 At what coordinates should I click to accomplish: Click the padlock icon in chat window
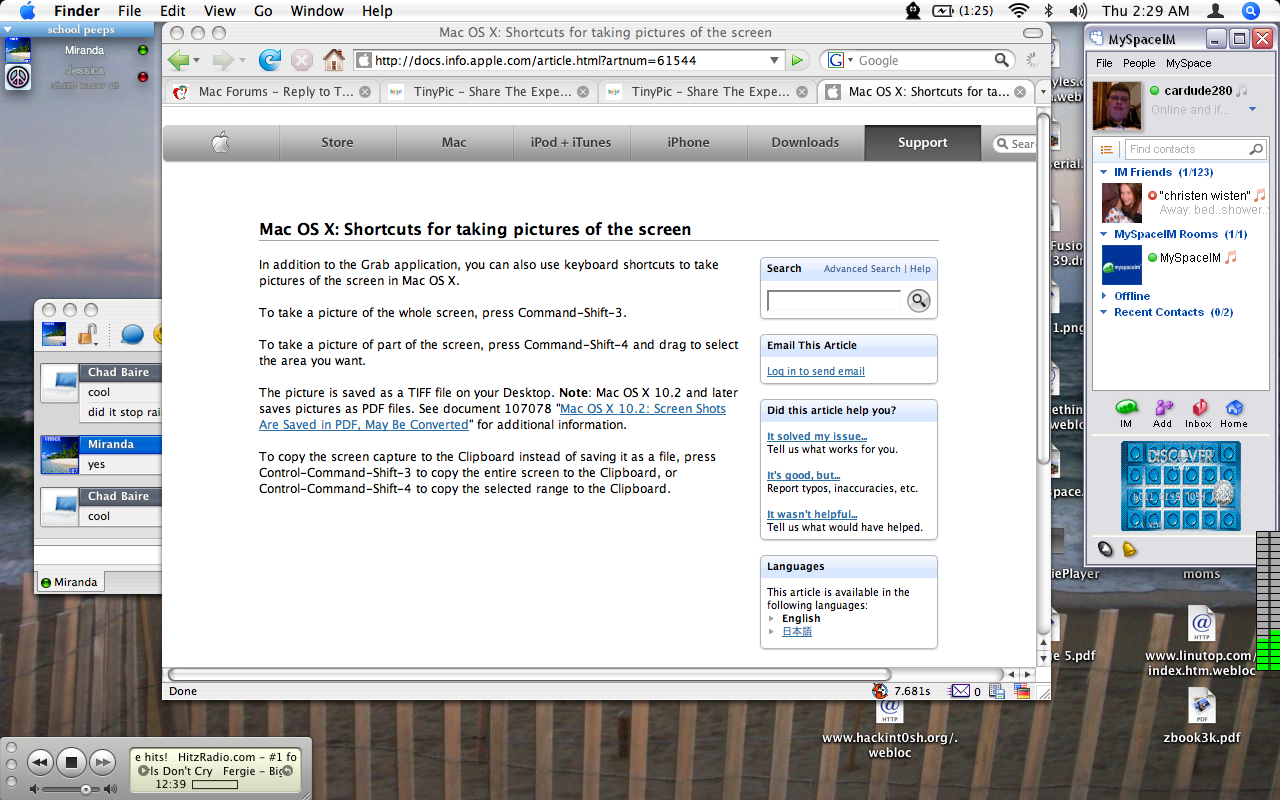tap(88, 334)
